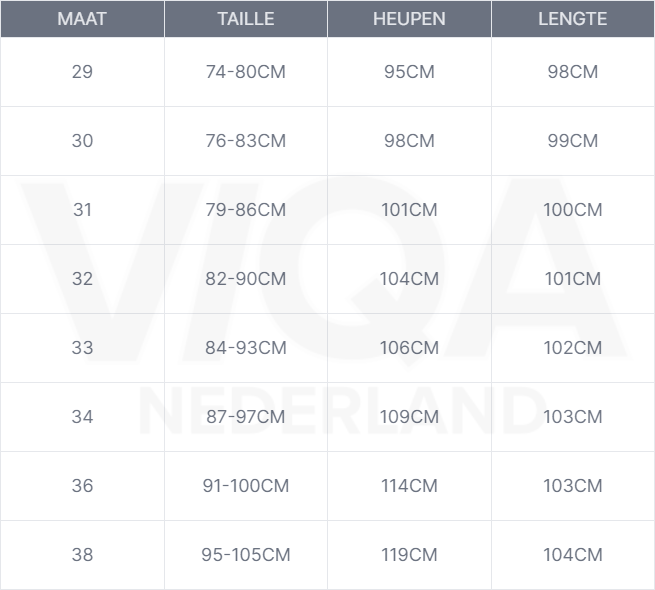Select size 30 in the MAAT column
This screenshot has width=655, height=590.
click(82, 141)
